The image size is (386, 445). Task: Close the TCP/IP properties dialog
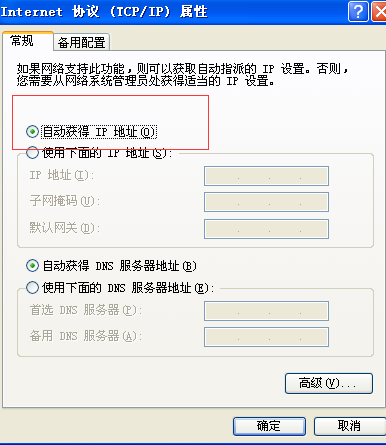click(379, 12)
